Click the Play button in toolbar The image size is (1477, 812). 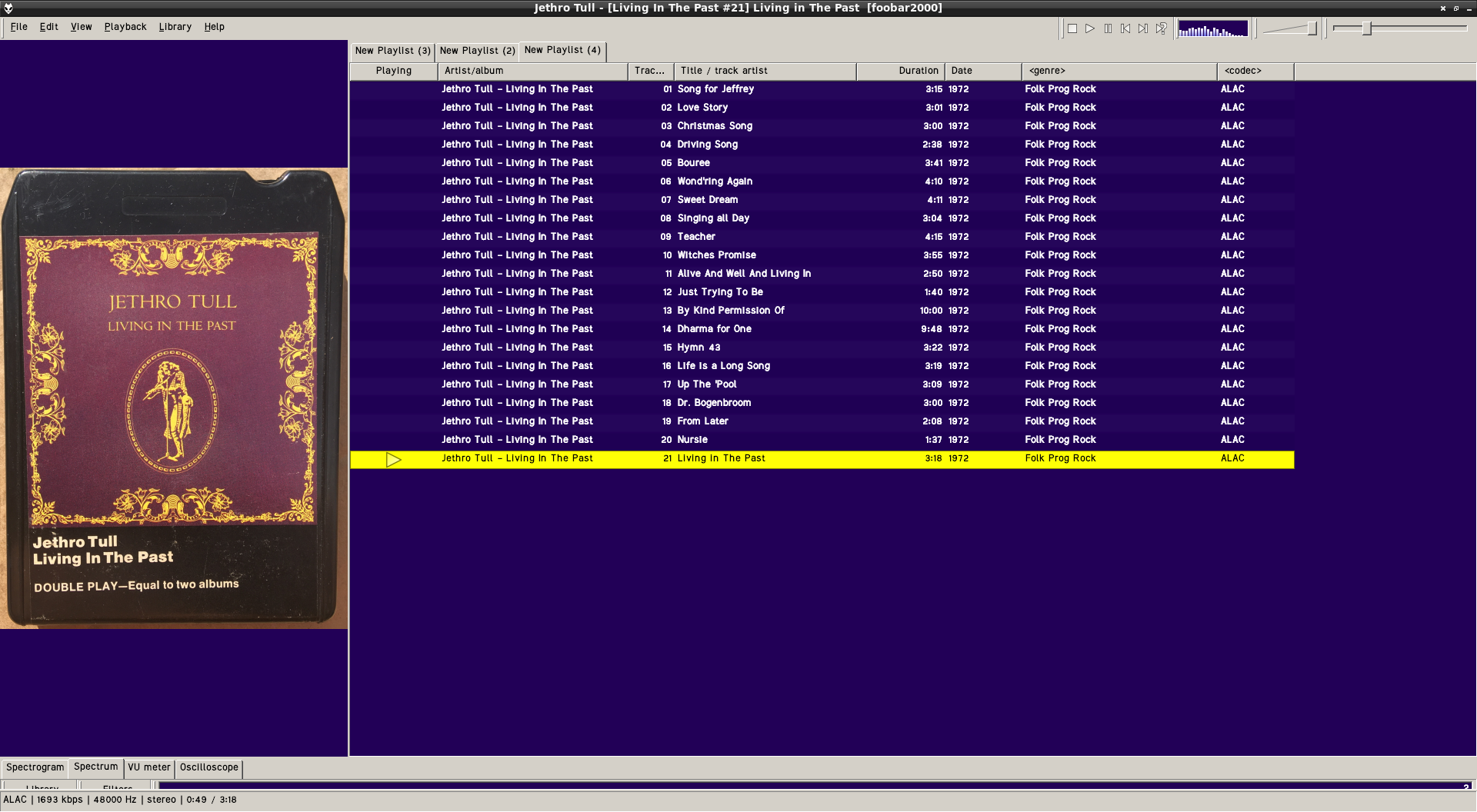(1090, 28)
